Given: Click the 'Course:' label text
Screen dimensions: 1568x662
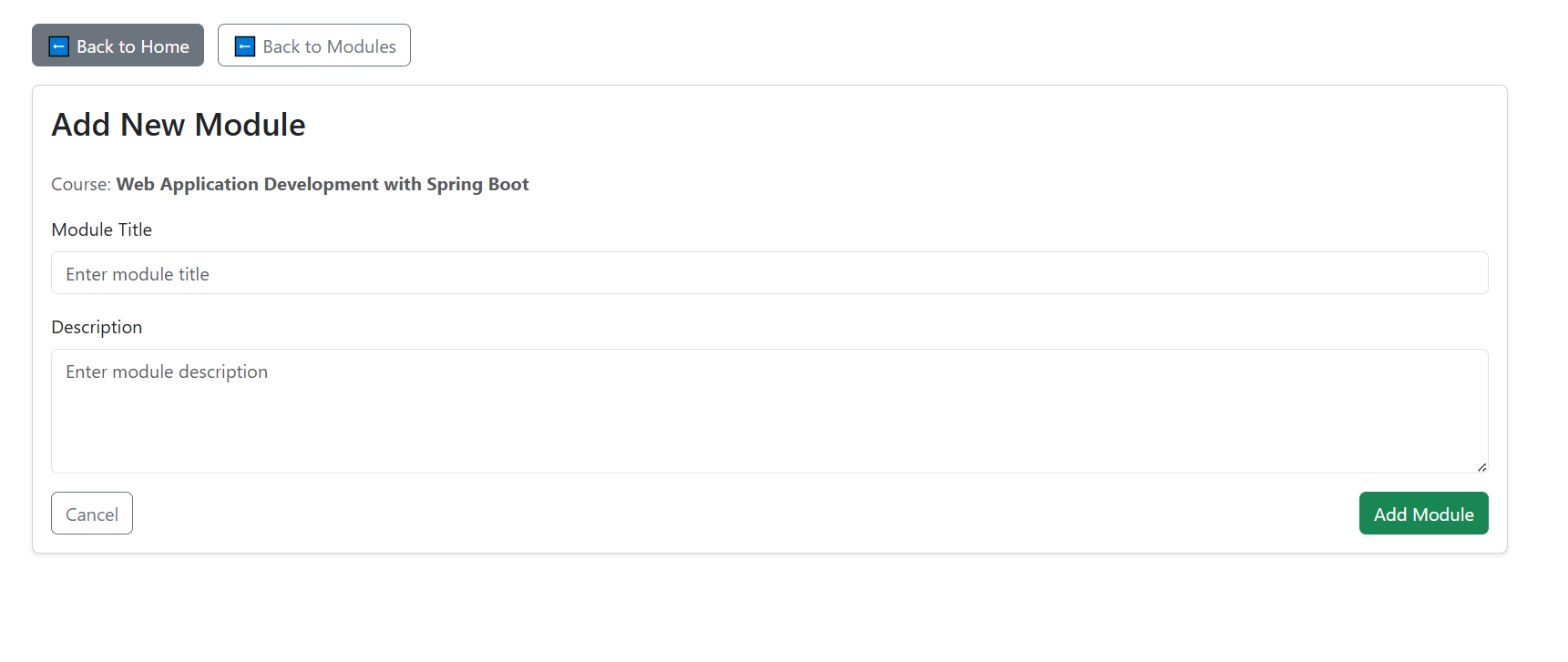Looking at the screenshot, I should click(x=81, y=184).
